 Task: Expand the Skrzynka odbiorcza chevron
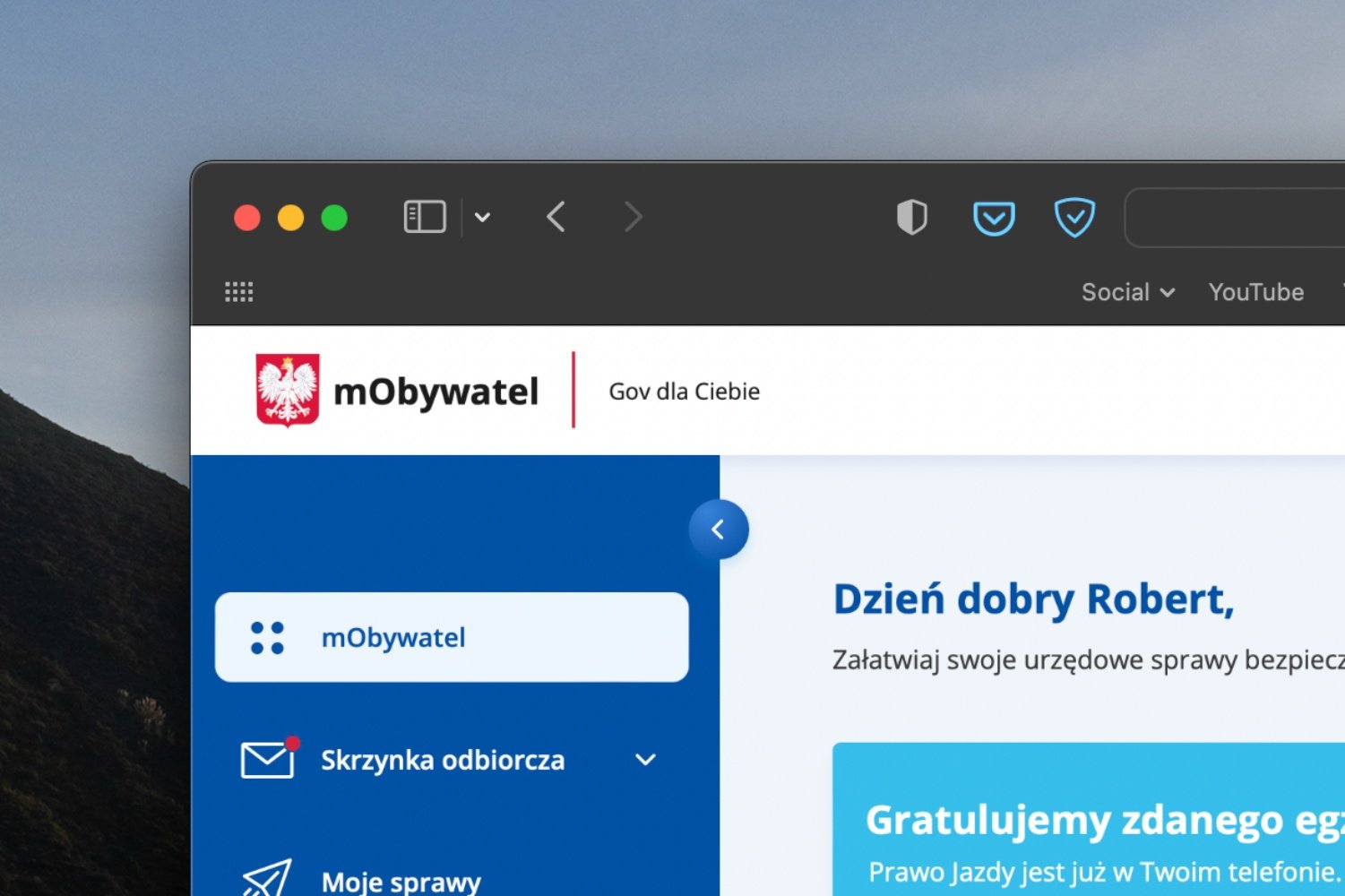645,760
